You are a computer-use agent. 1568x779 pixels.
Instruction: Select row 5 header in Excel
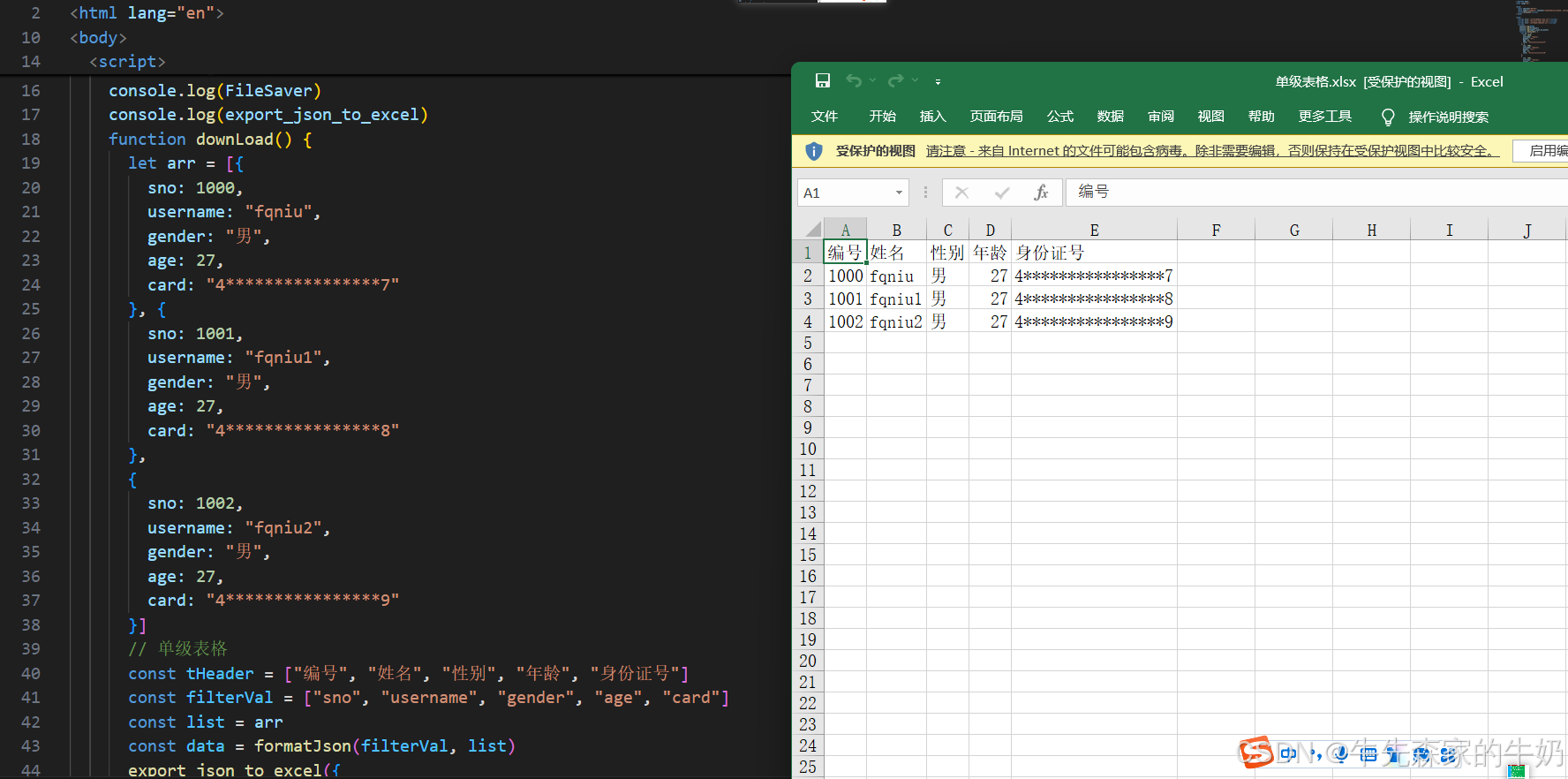click(808, 343)
